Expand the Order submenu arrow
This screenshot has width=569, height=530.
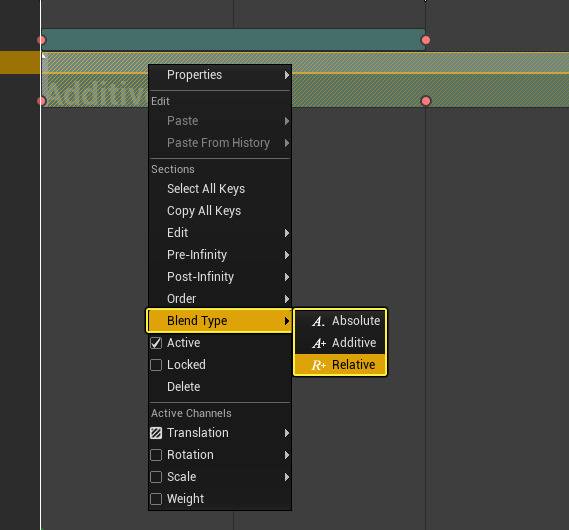coord(287,299)
